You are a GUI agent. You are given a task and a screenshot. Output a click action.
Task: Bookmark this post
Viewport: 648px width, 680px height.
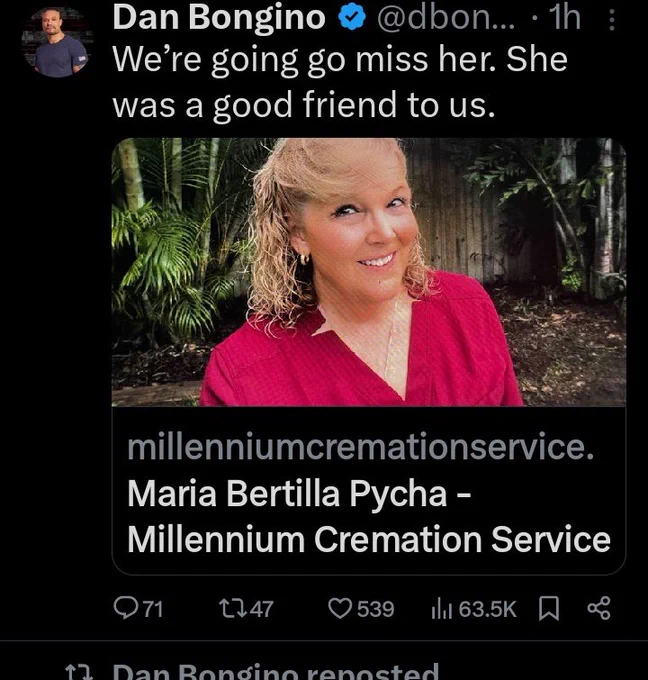[549, 609]
